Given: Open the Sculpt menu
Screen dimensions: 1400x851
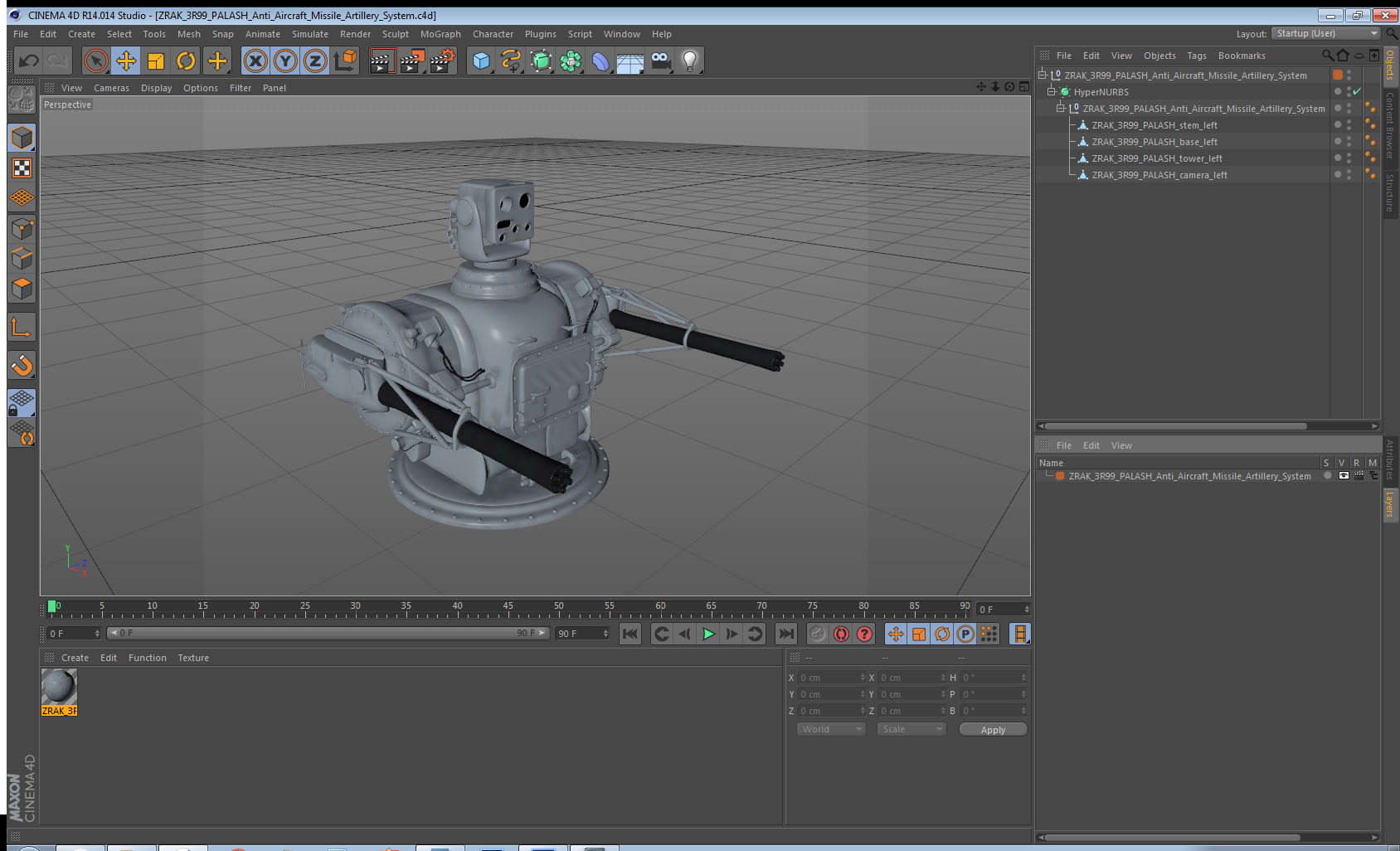Looking at the screenshot, I should tap(396, 34).
